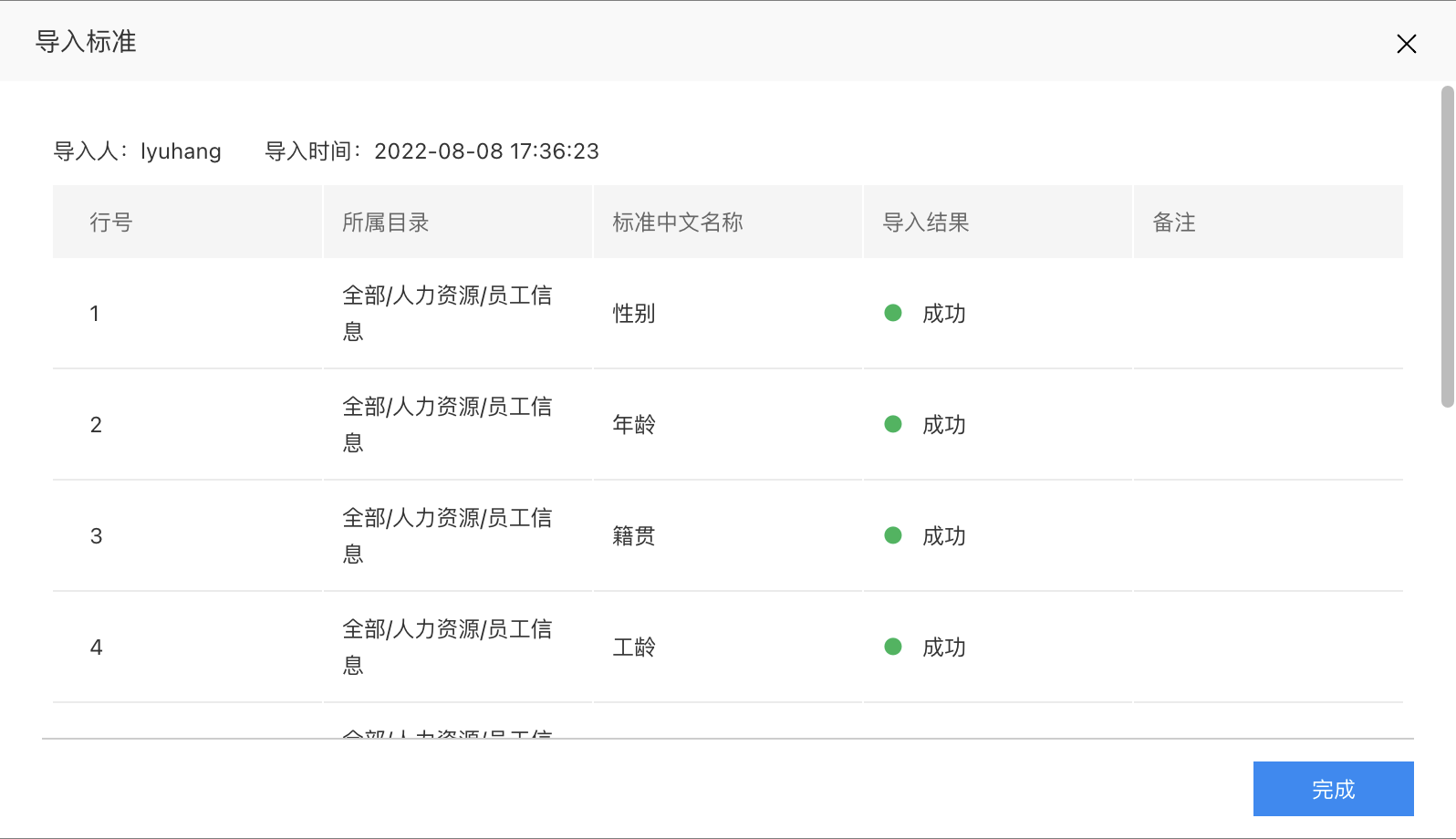Click 成功 result text in 工龄 row
1456x839 pixels.
click(x=944, y=647)
